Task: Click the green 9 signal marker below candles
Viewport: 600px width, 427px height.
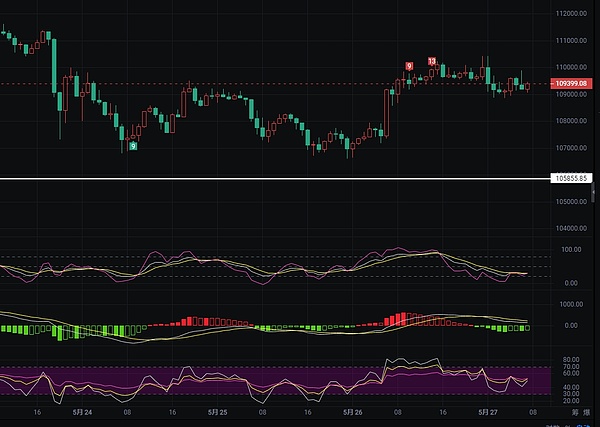Action: tap(133, 146)
